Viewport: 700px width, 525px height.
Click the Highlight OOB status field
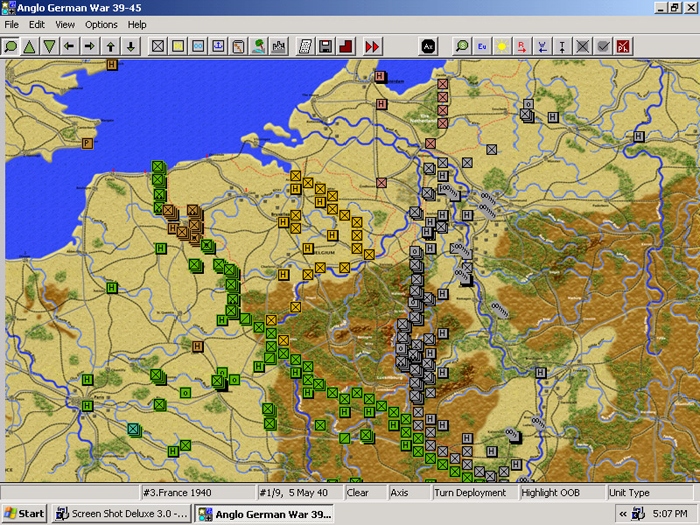tap(562, 493)
